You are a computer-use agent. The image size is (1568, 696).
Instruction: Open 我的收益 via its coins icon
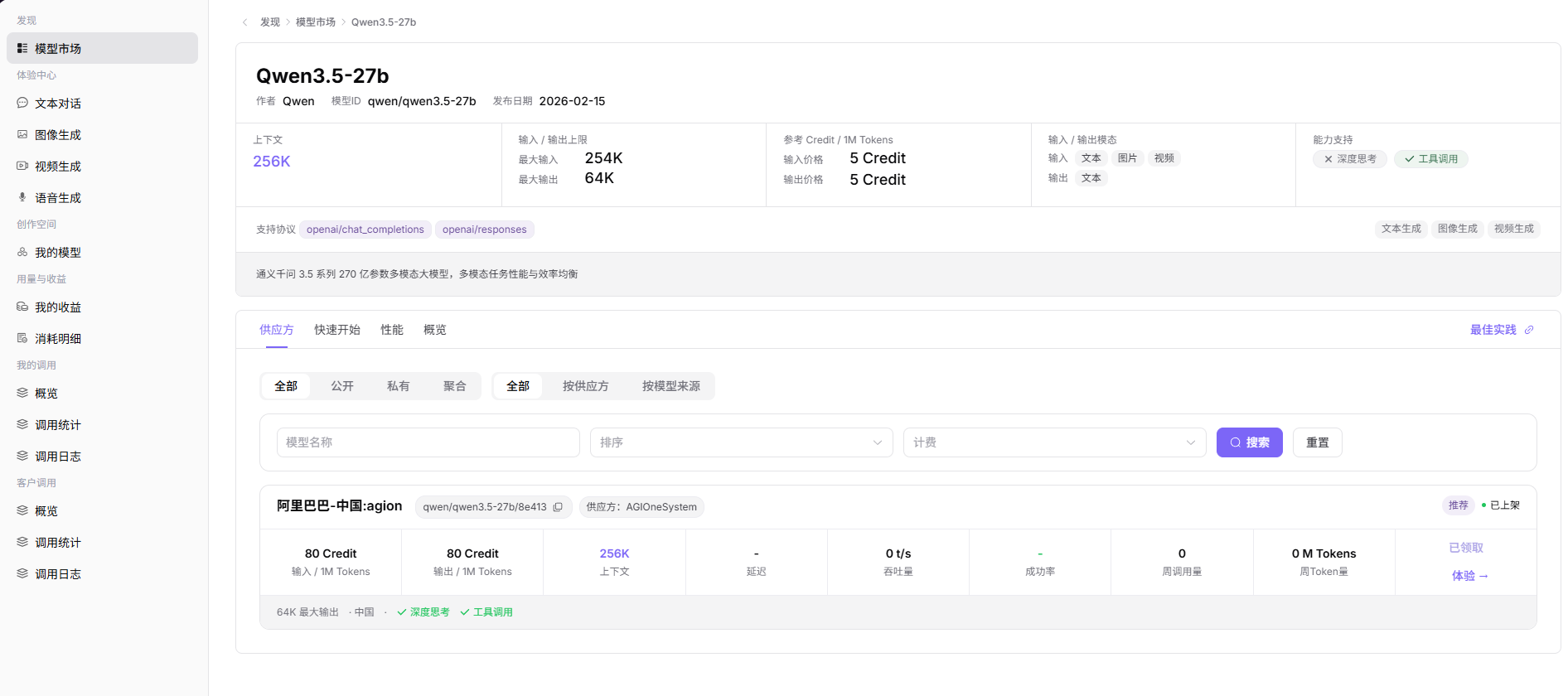coord(22,307)
